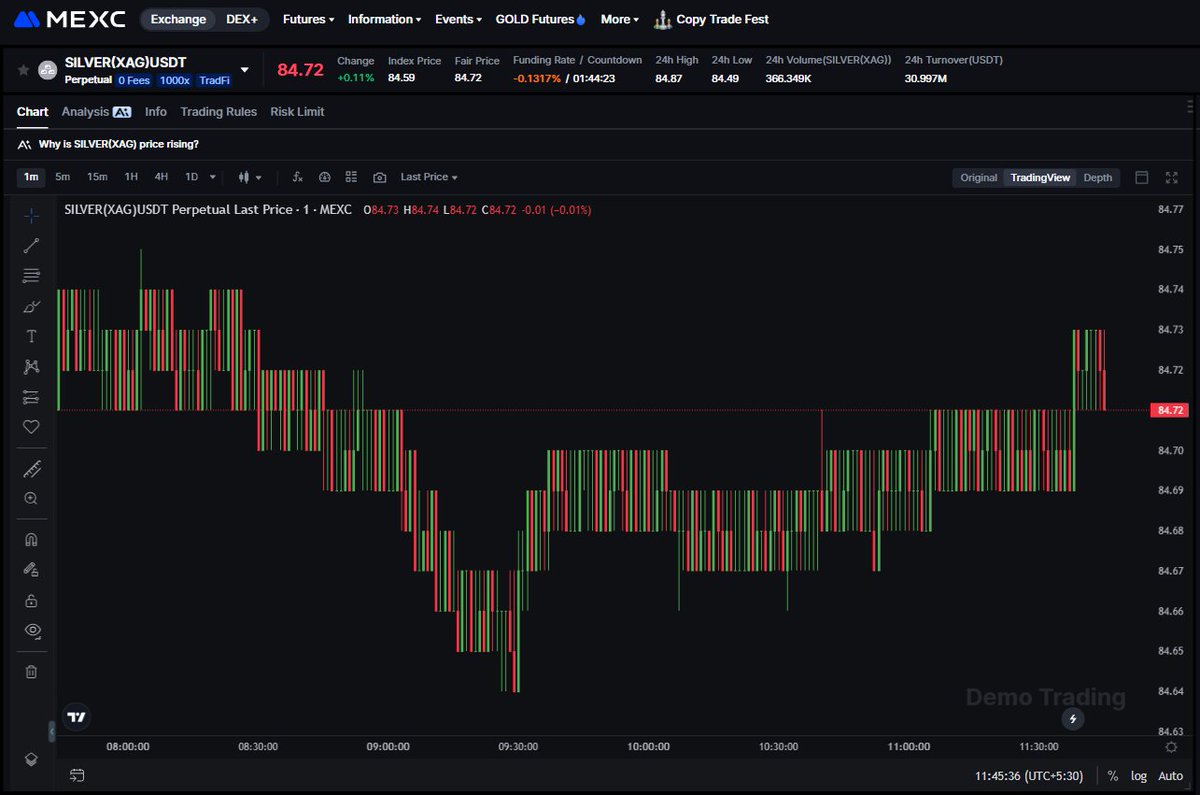Screen dimensions: 1200x795
Task: Enter fullscreen chart mode
Action: pyautogui.click(x=1172, y=177)
